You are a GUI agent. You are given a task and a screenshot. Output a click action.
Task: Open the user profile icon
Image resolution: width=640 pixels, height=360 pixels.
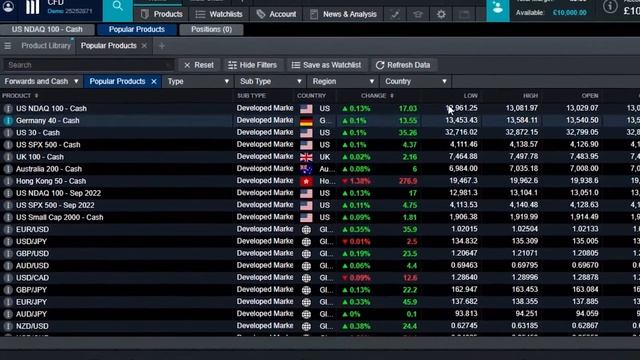[x=9, y=6]
